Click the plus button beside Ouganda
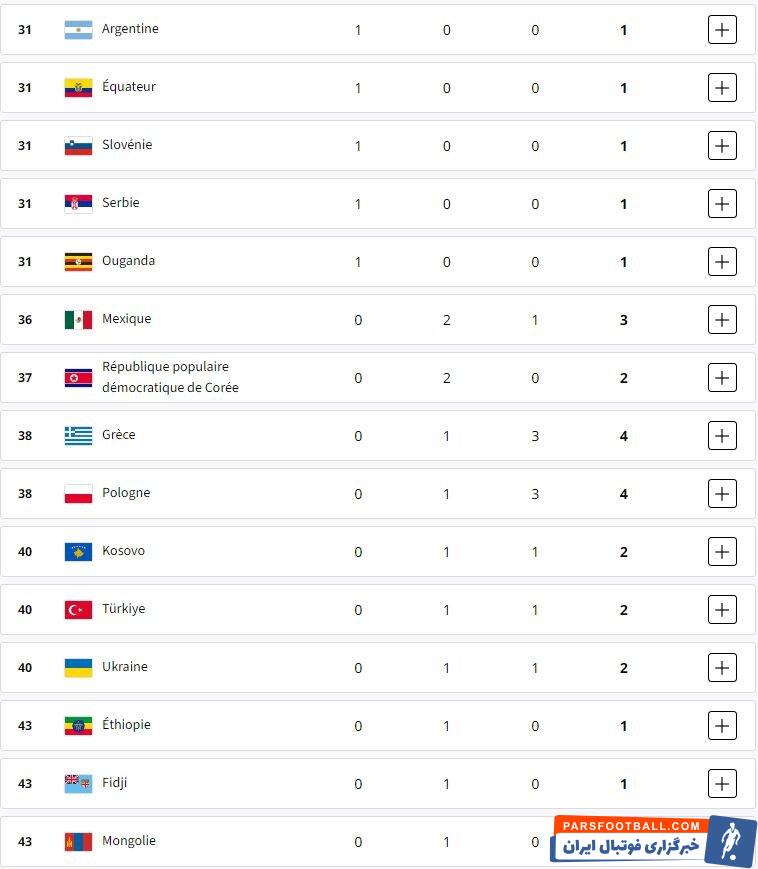The height and width of the screenshot is (869, 758). pos(722,262)
